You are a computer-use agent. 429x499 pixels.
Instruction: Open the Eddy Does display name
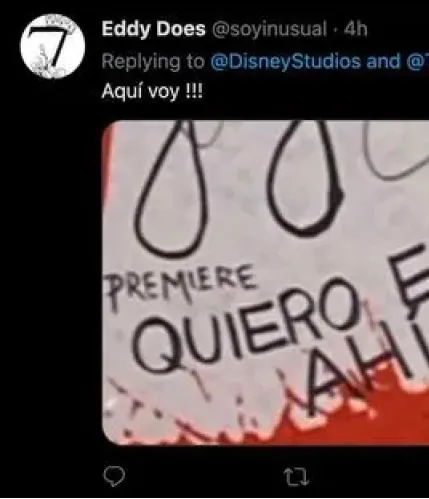153,29
